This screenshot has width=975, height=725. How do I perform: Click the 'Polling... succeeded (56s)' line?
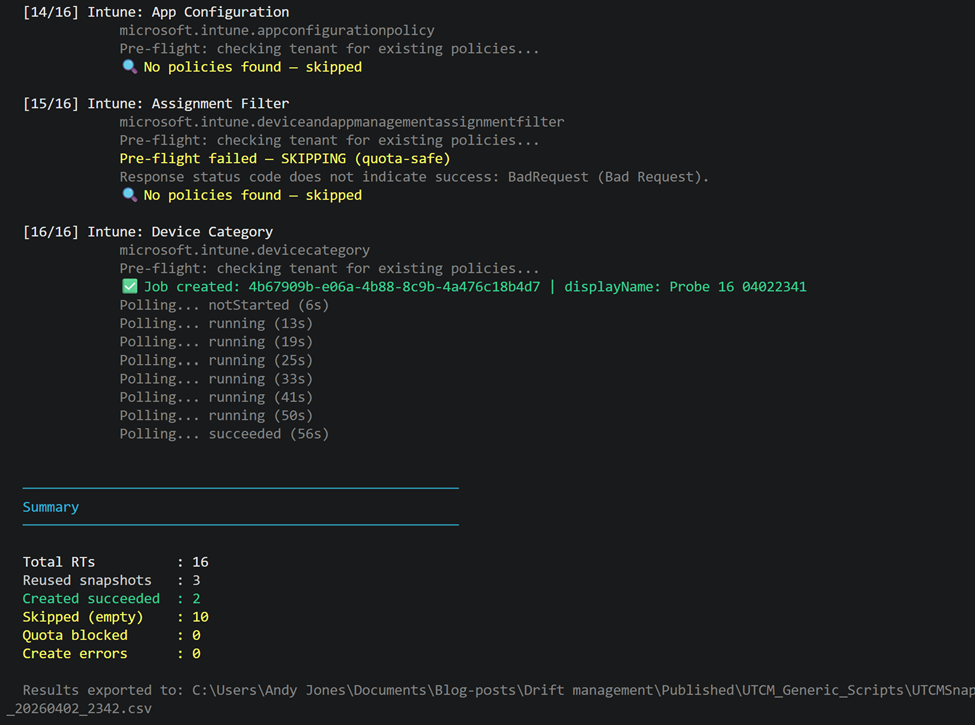point(224,434)
